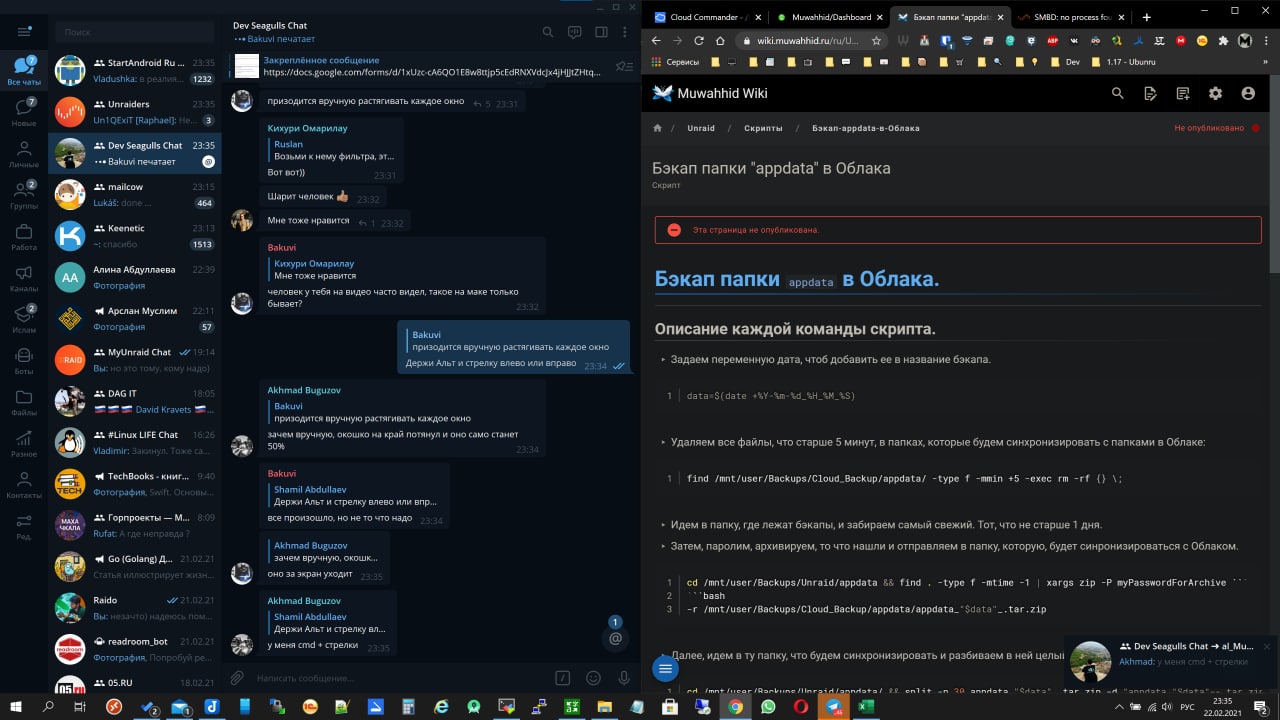Open blue floating table of contents button
This screenshot has width=1280, height=720.
click(x=665, y=668)
